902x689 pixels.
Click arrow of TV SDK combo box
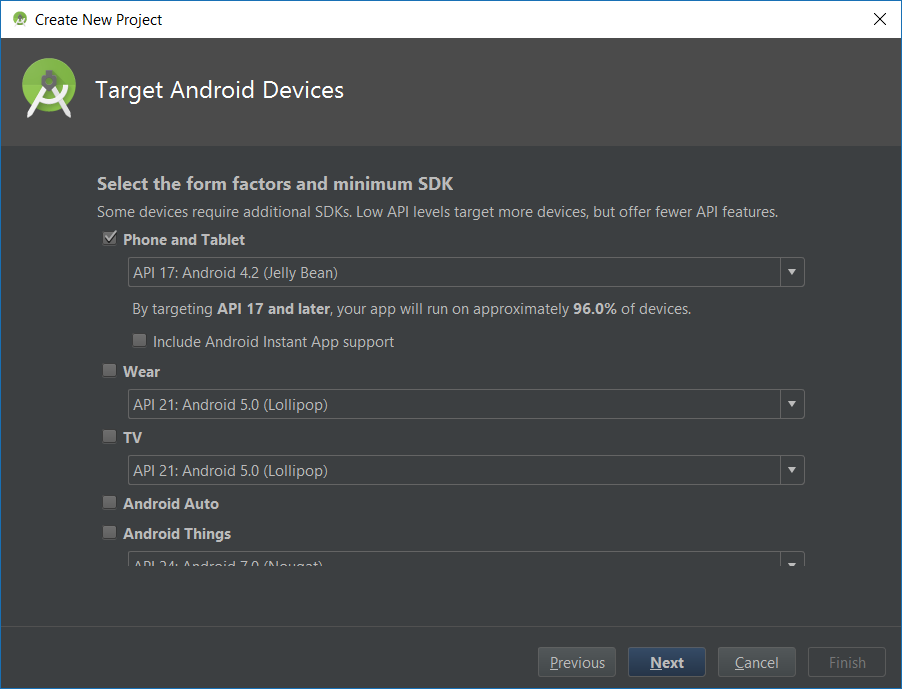792,470
